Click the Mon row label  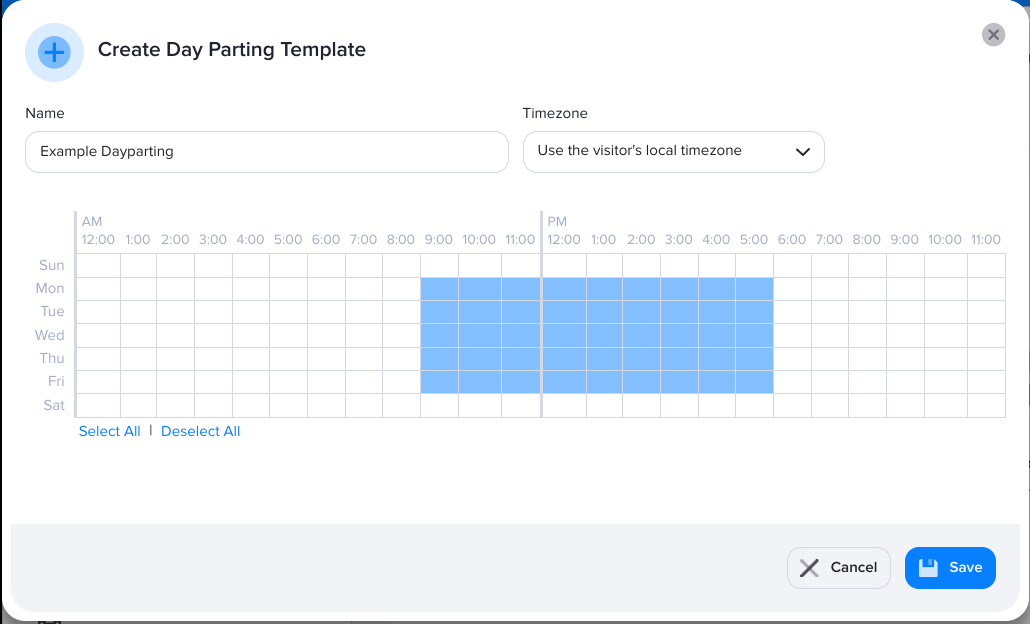[x=50, y=288]
